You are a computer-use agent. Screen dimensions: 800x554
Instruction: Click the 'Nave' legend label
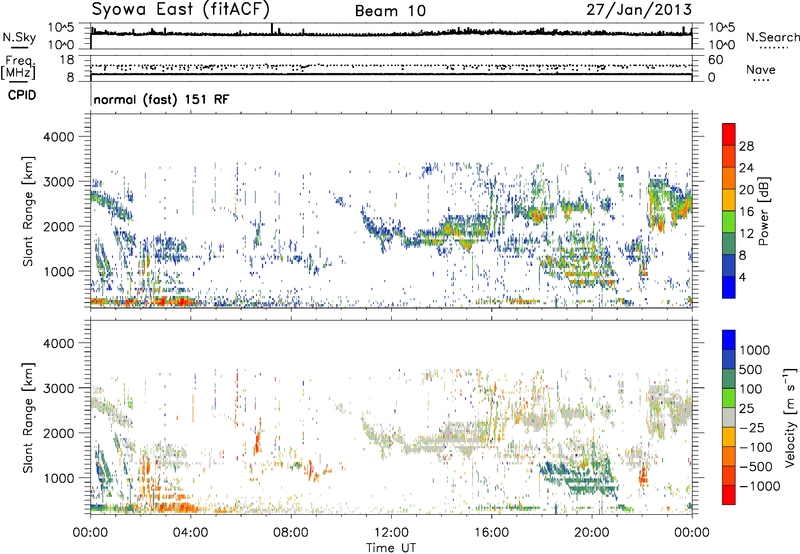[761, 69]
